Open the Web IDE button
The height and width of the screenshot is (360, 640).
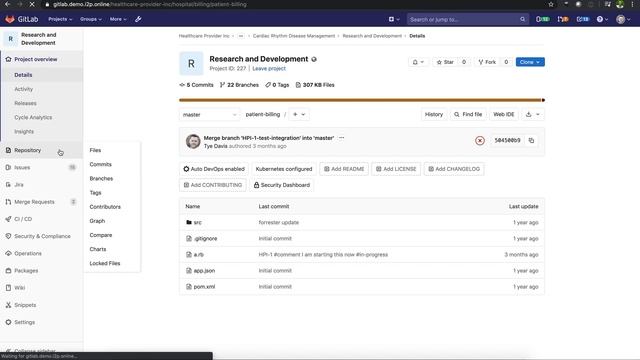tap(504, 115)
